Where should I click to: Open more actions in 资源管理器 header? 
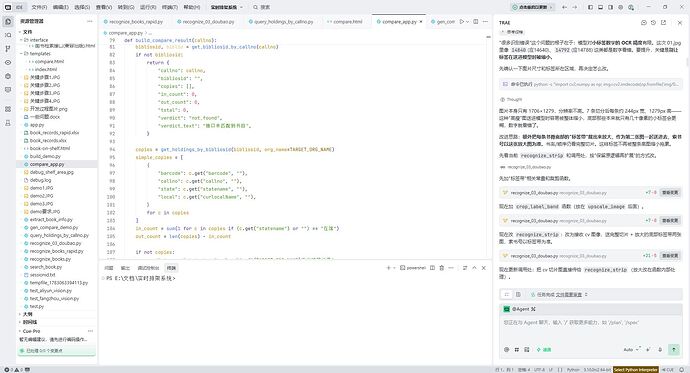(x=90, y=21)
